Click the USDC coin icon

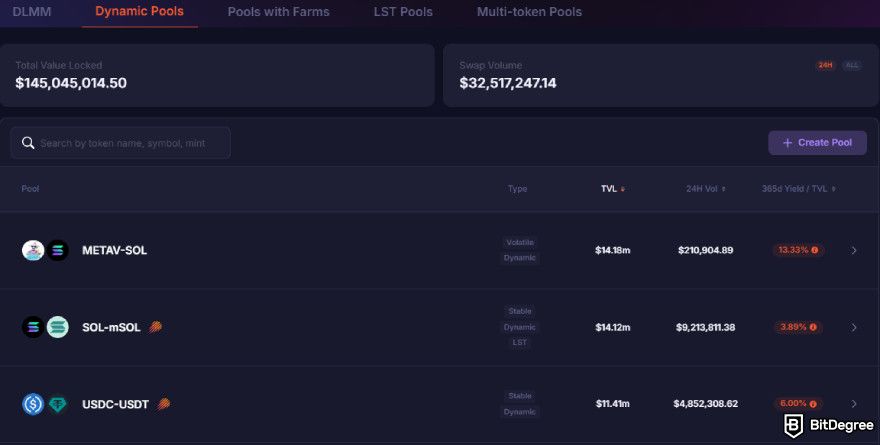pos(33,404)
